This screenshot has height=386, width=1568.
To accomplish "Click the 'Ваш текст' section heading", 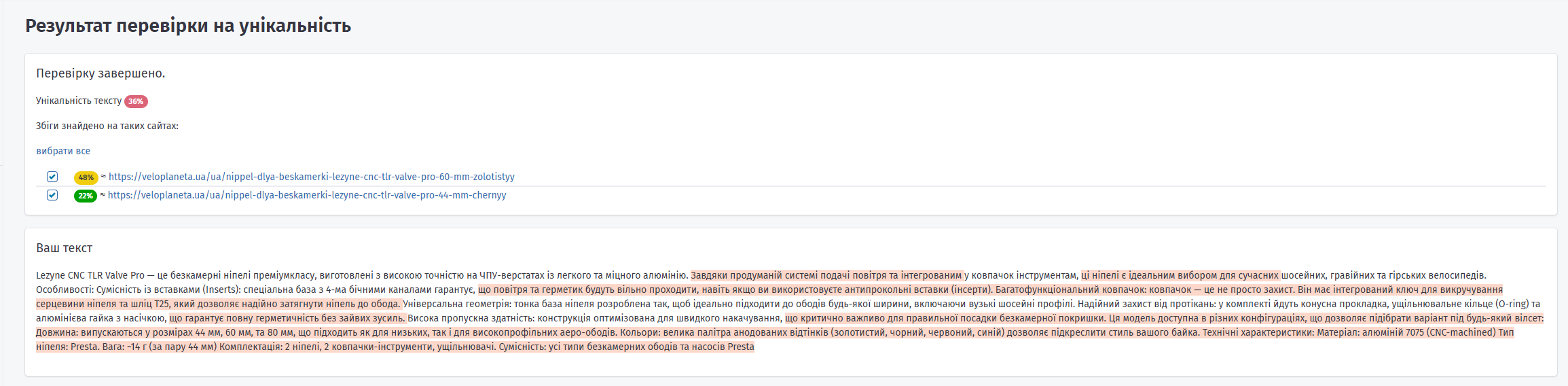I will [x=64, y=248].
